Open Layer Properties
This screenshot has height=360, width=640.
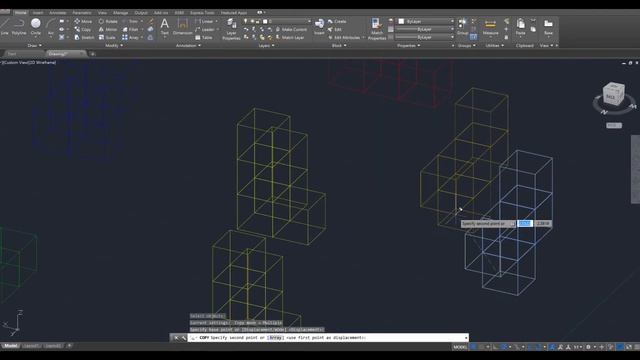[231, 29]
